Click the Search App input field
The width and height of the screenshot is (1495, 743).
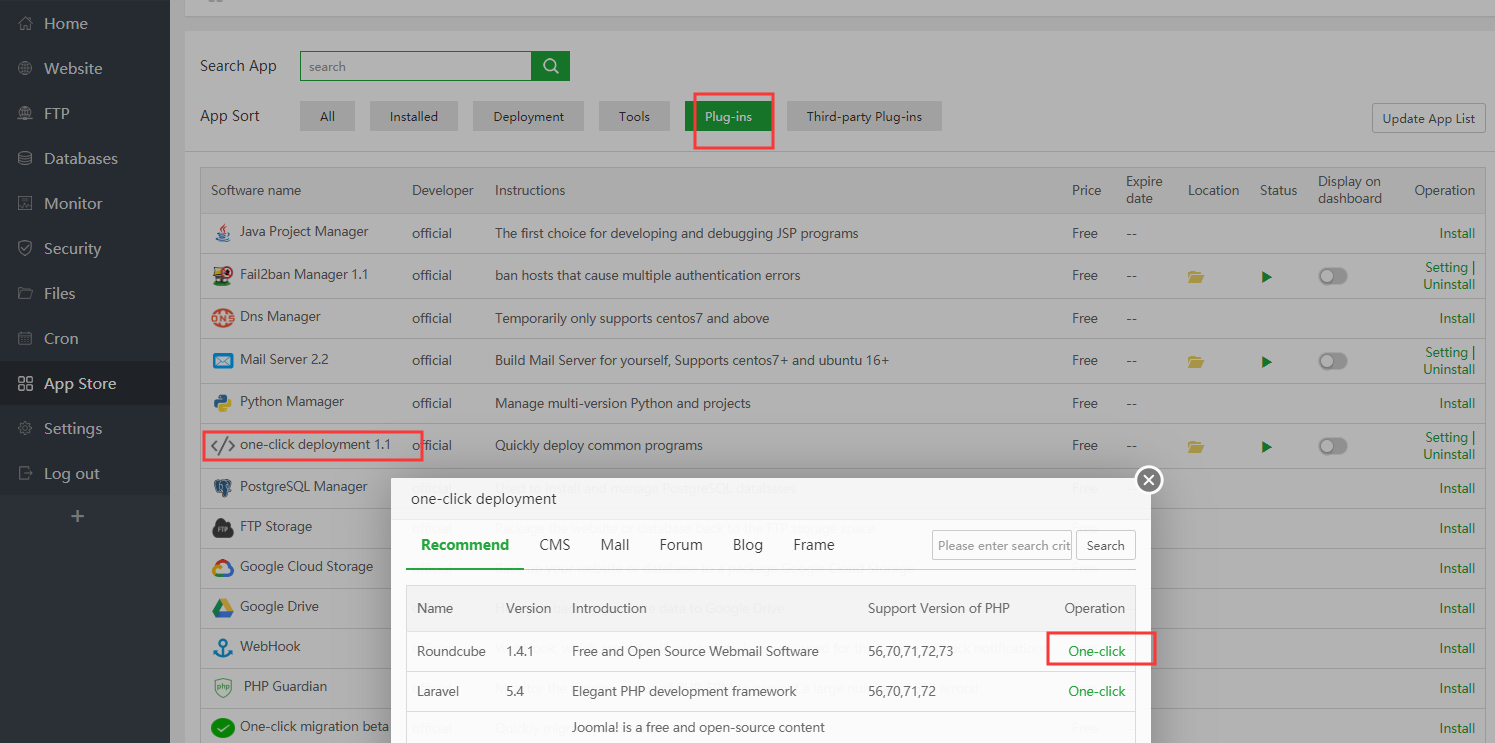click(x=416, y=66)
